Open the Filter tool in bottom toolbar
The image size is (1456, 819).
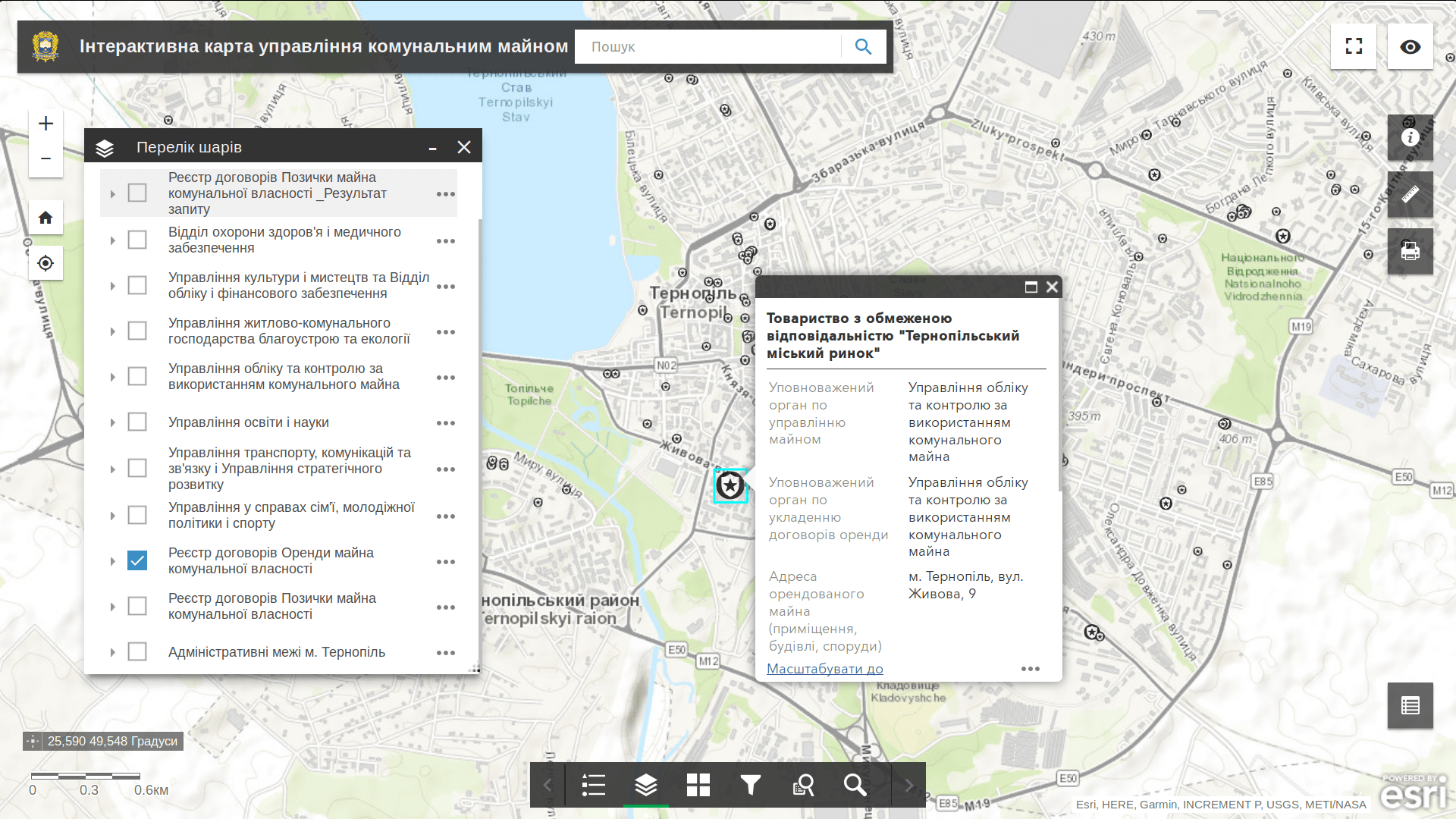(750, 785)
